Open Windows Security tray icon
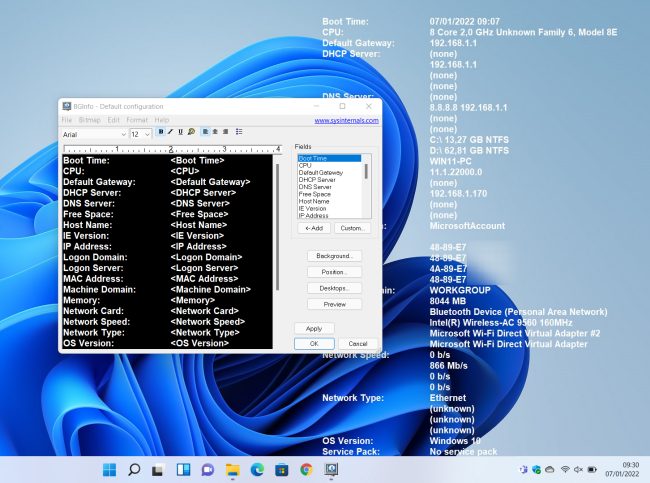Screen dimensions: 650x483 pos(536,470)
